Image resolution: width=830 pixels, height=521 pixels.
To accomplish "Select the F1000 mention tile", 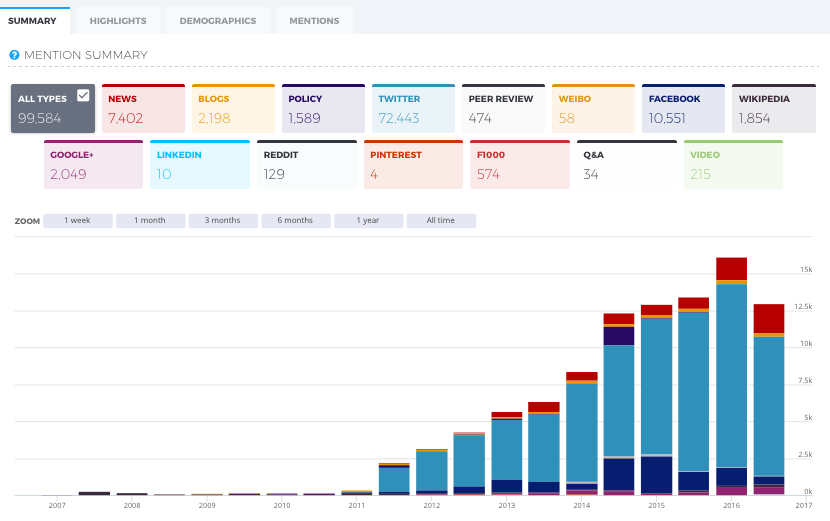I will [520, 165].
